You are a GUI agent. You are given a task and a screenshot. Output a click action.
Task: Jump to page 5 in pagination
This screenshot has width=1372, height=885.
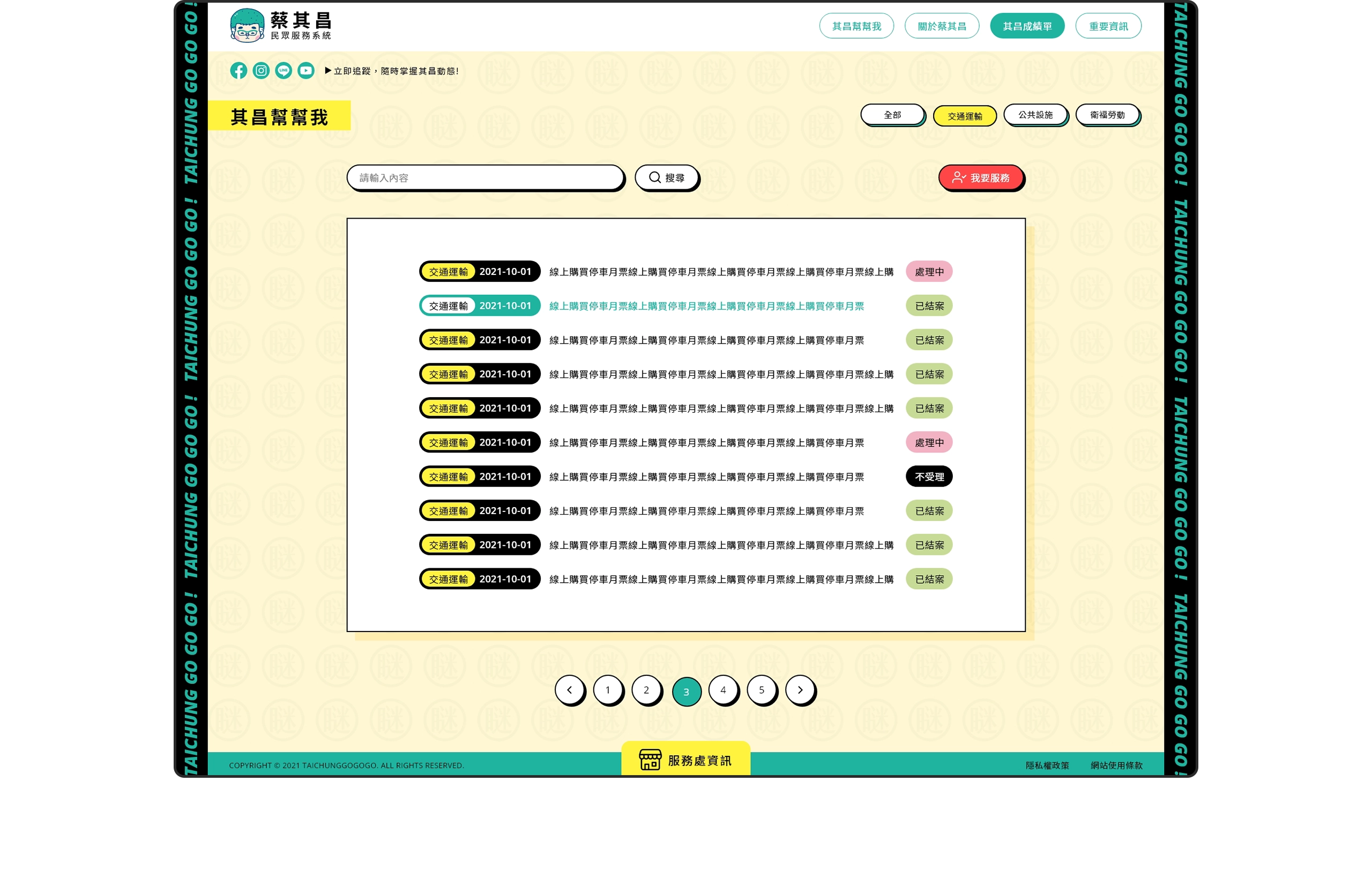pos(761,689)
